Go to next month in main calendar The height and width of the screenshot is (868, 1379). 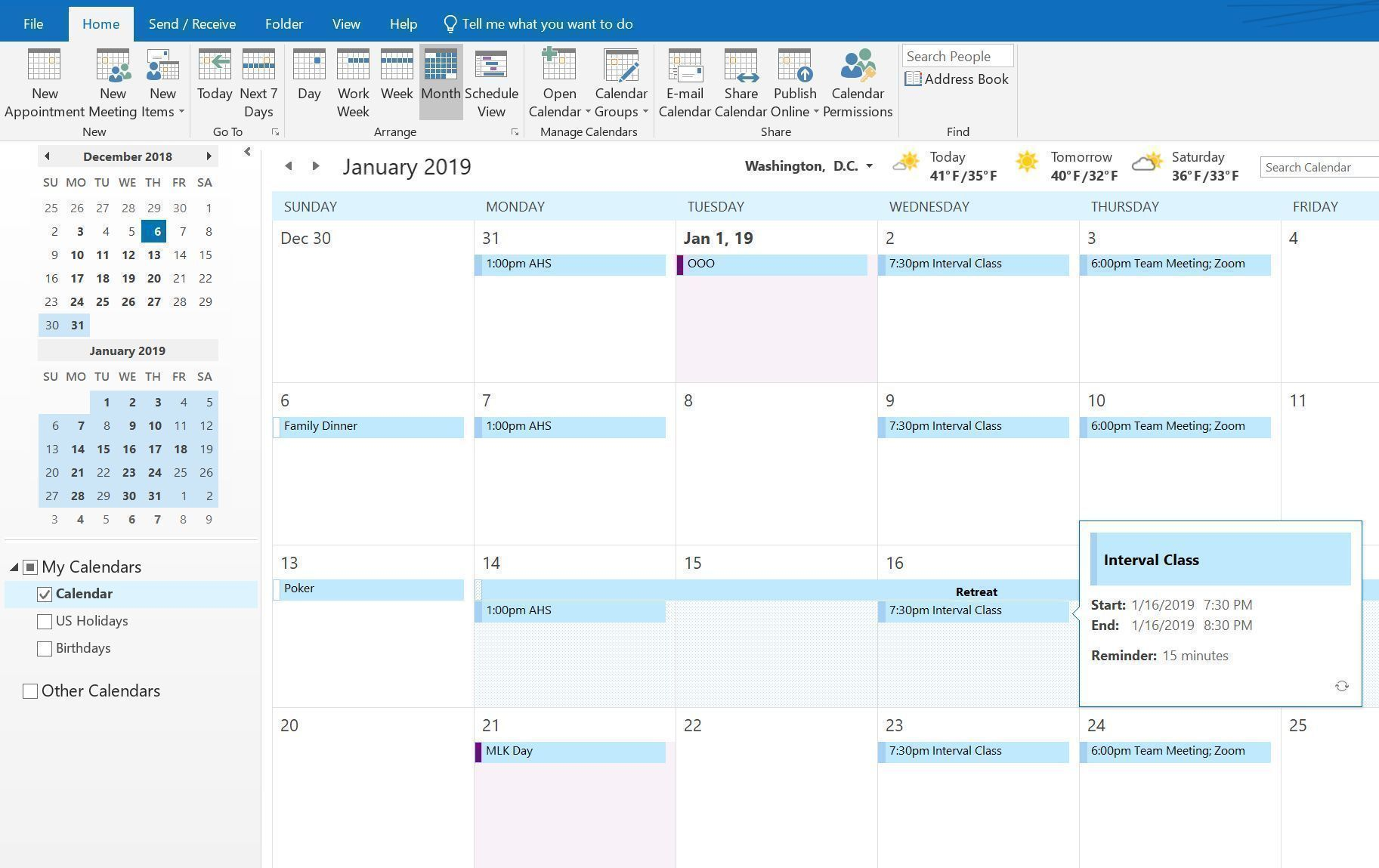[316, 166]
